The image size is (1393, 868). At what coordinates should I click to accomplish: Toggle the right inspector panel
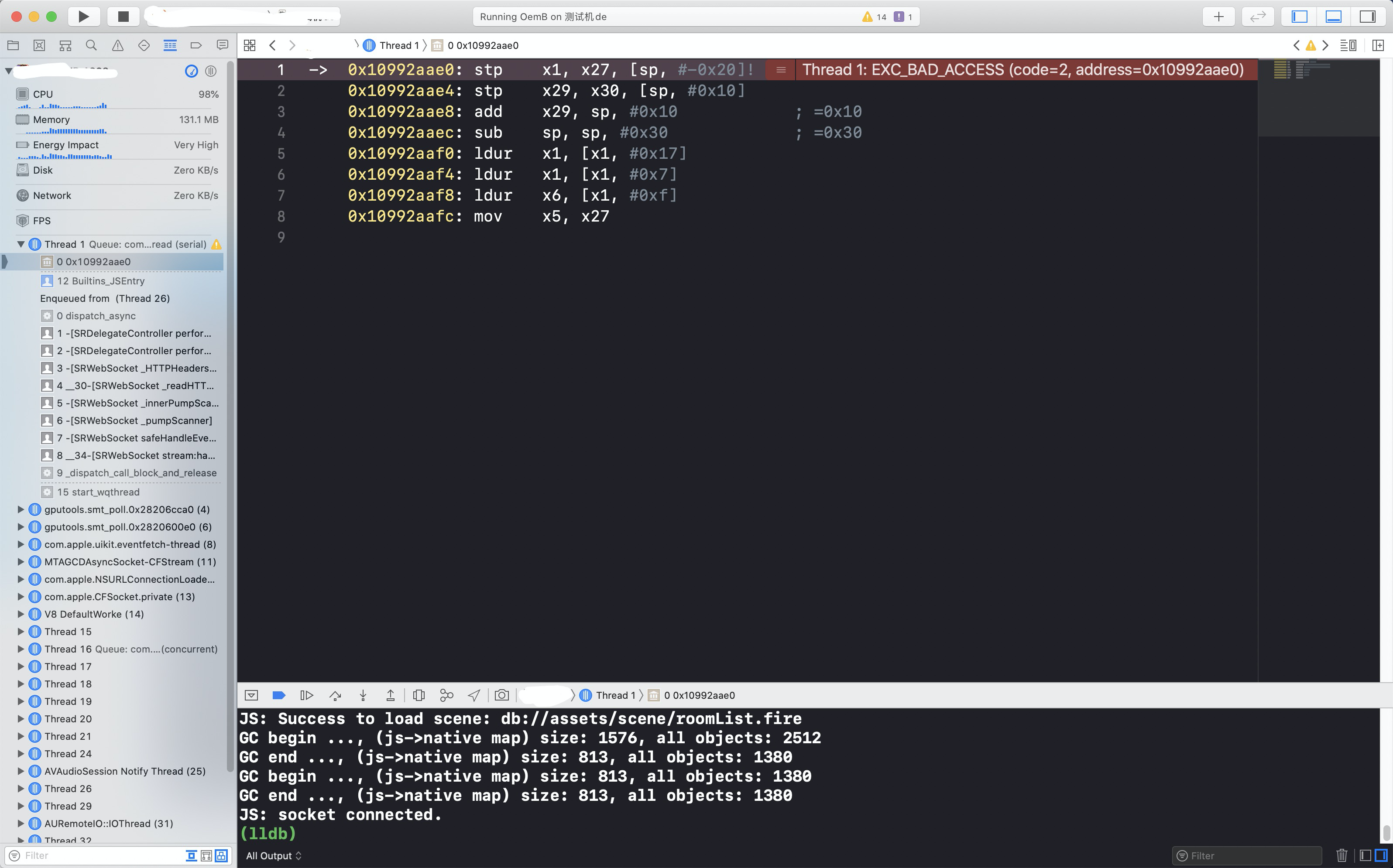tap(1367, 17)
